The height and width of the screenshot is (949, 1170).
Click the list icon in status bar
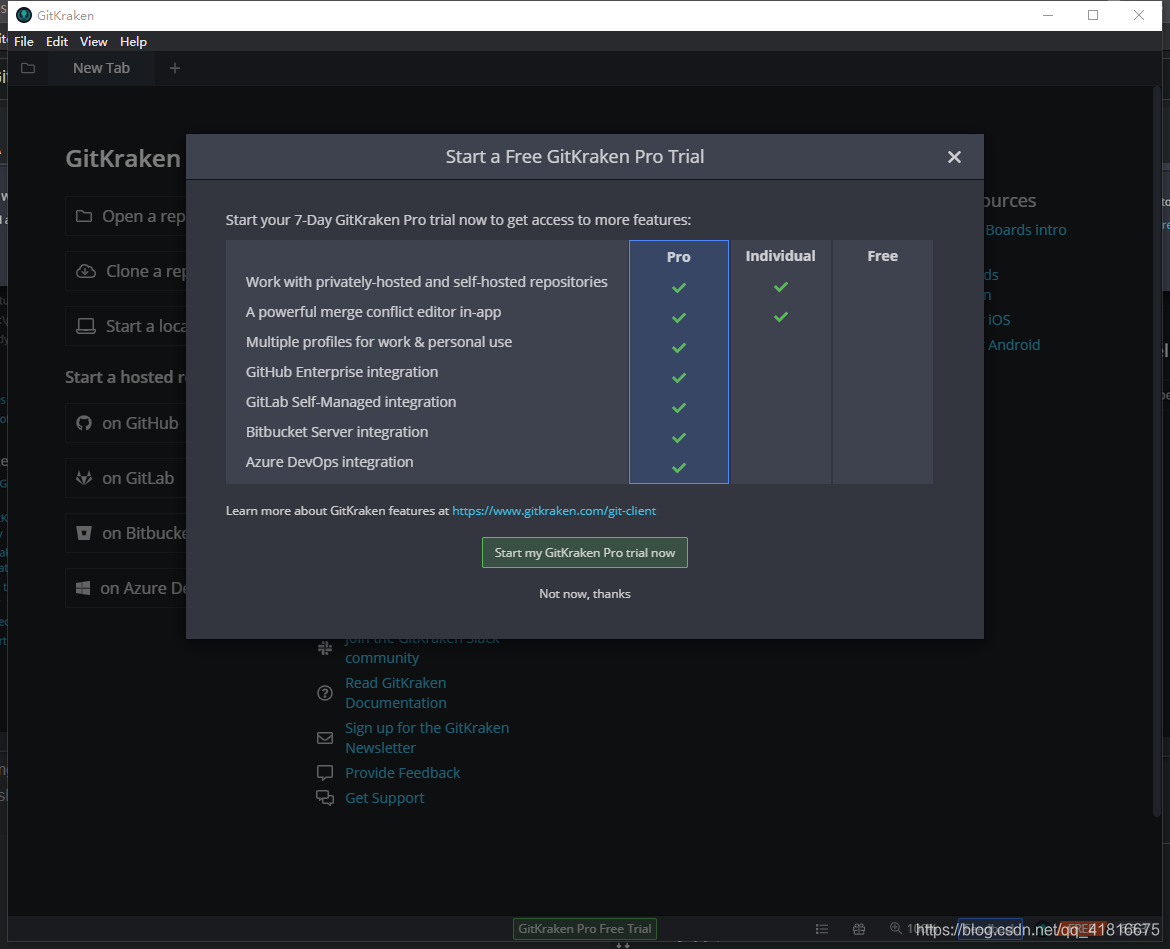pyautogui.click(x=822, y=929)
